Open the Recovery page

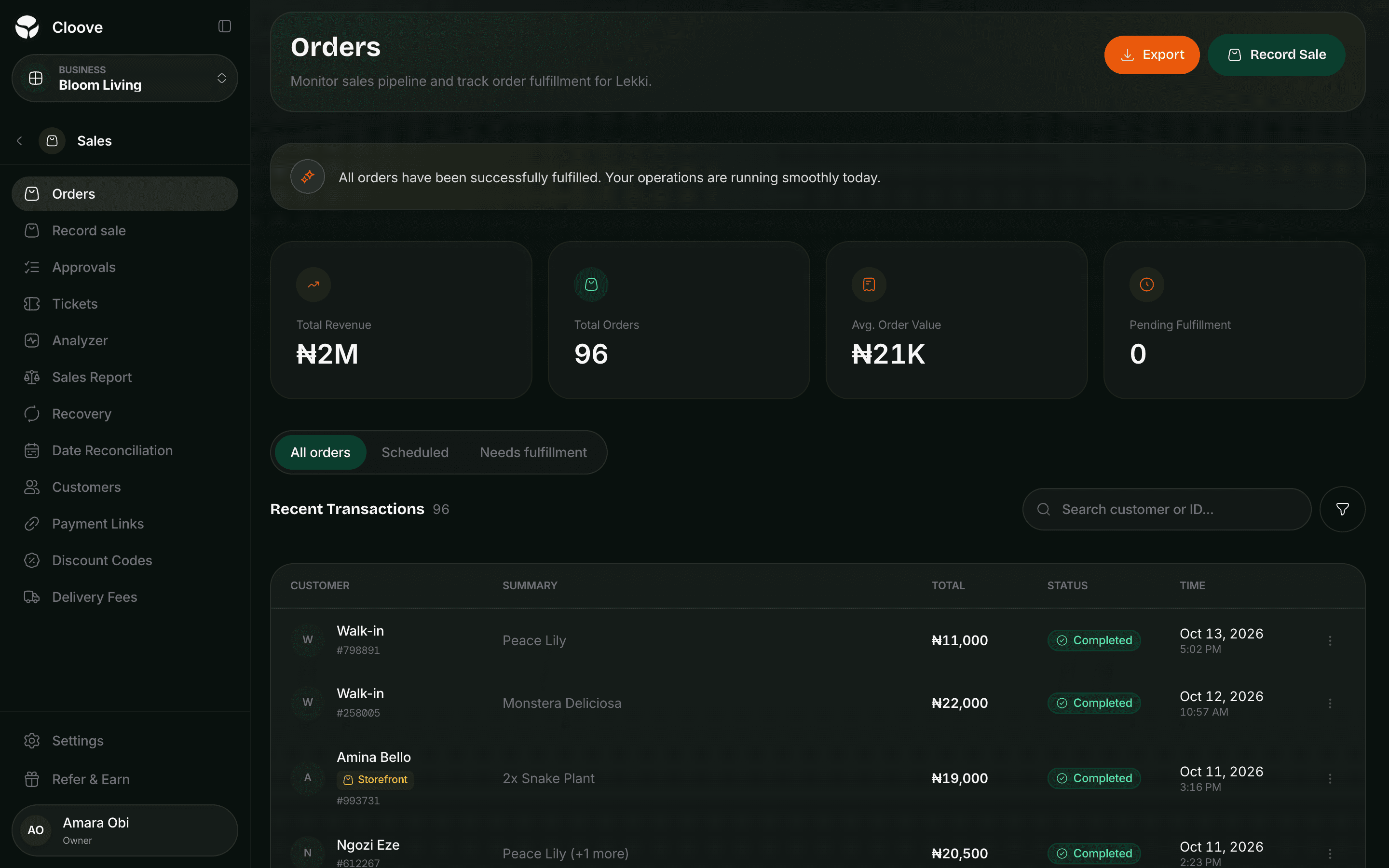124,414
